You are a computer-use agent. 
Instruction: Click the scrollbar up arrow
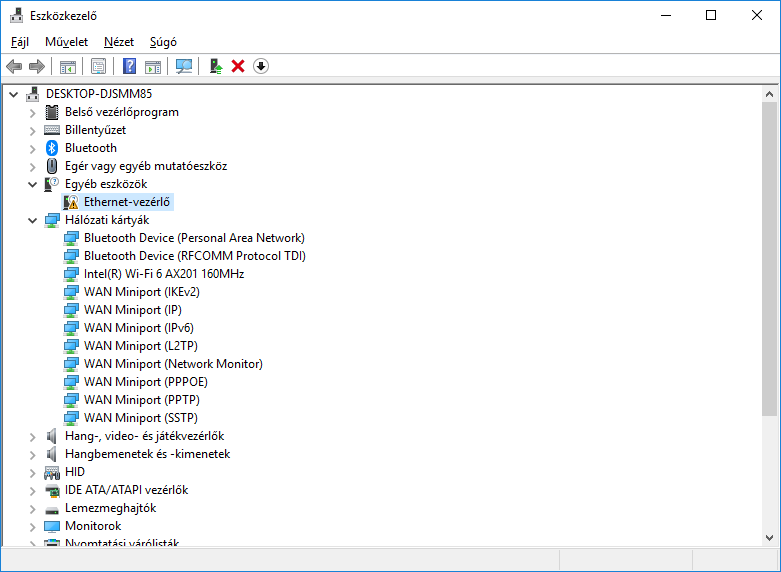click(x=770, y=94)
